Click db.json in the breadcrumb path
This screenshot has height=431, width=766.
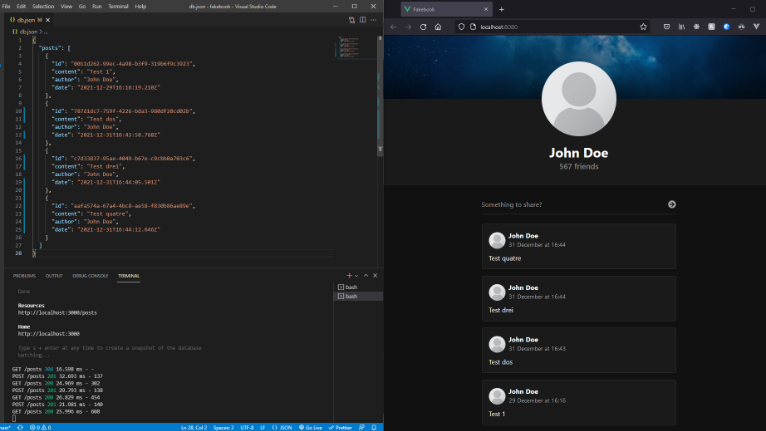click(28, 32)
